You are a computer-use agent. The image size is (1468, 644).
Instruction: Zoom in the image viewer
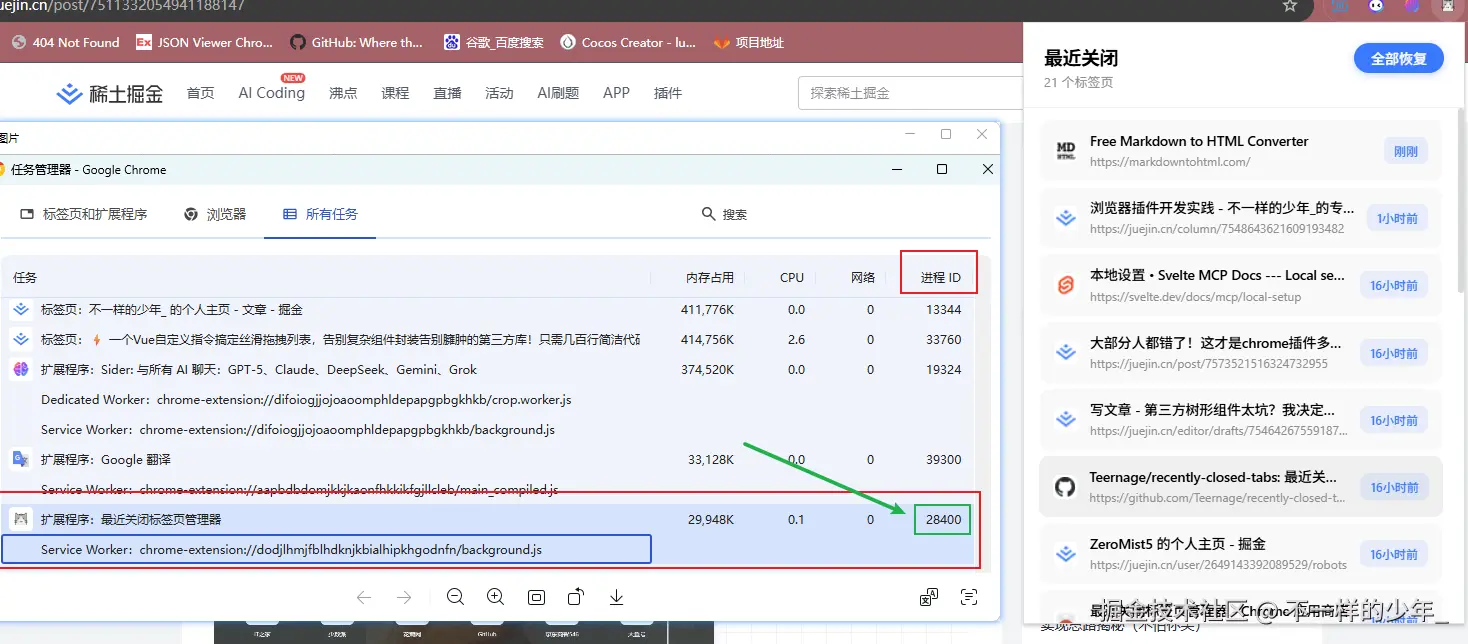[495, 597]
